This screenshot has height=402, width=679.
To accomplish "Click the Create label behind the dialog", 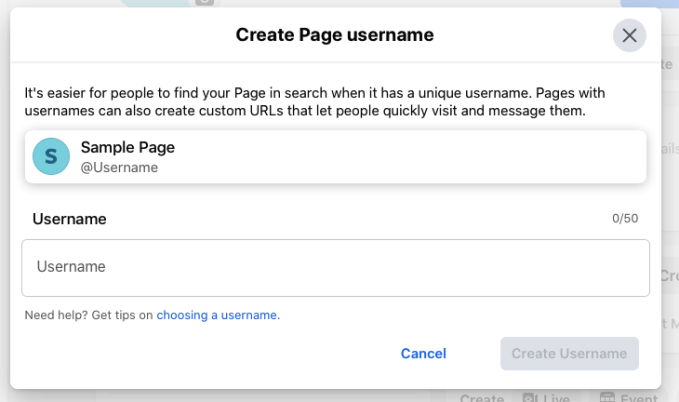I will coord(482,398).
